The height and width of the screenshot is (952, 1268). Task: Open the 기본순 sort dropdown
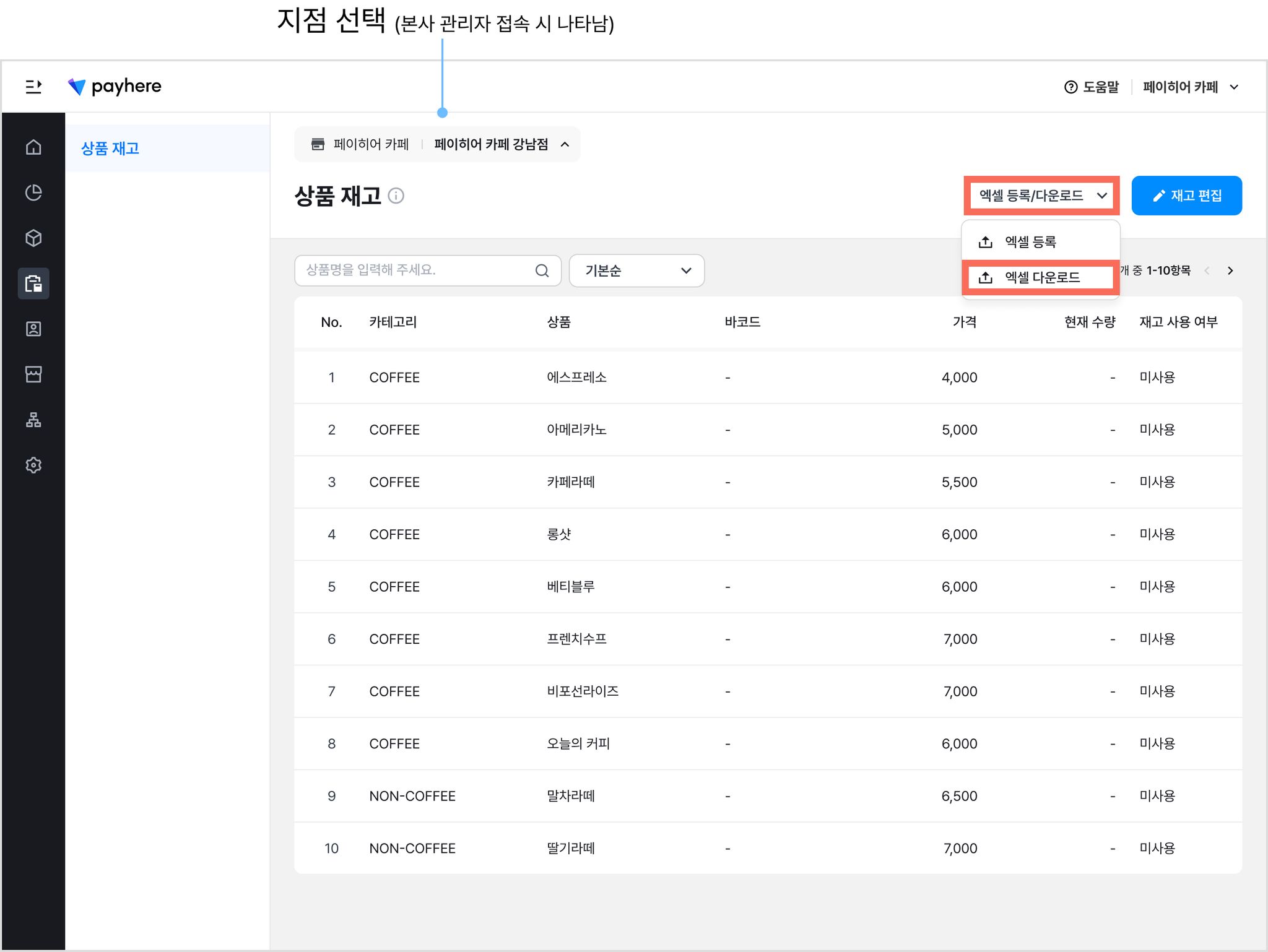(636, 270)
